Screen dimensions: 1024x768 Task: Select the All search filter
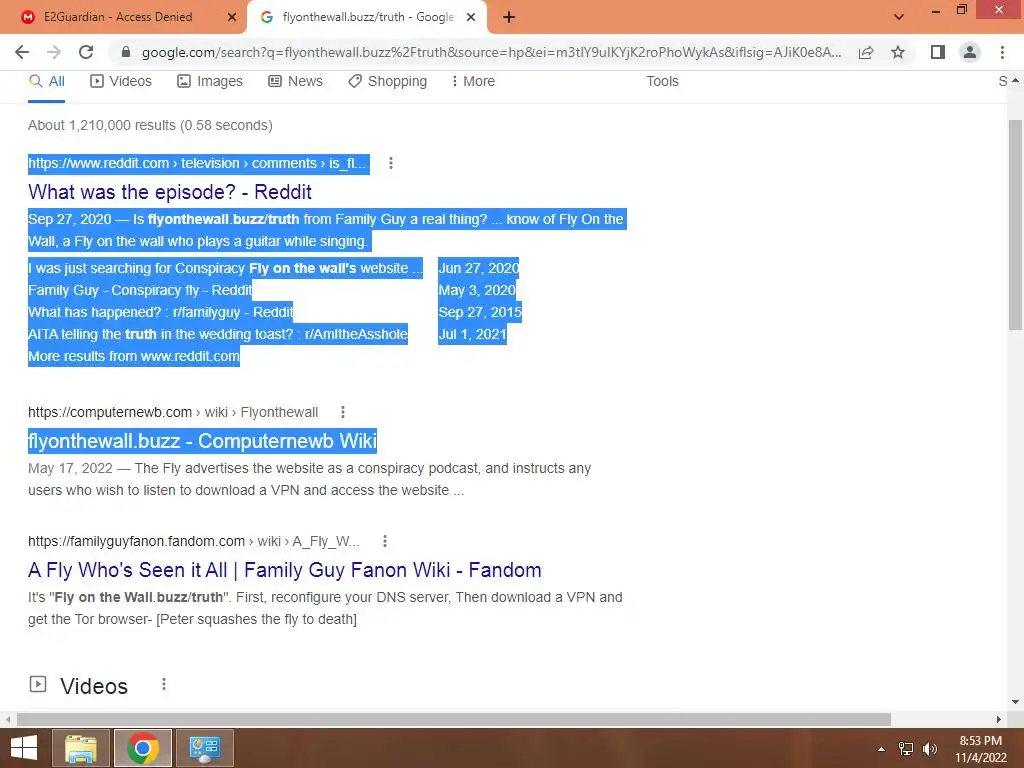click(x=47, y=81)
